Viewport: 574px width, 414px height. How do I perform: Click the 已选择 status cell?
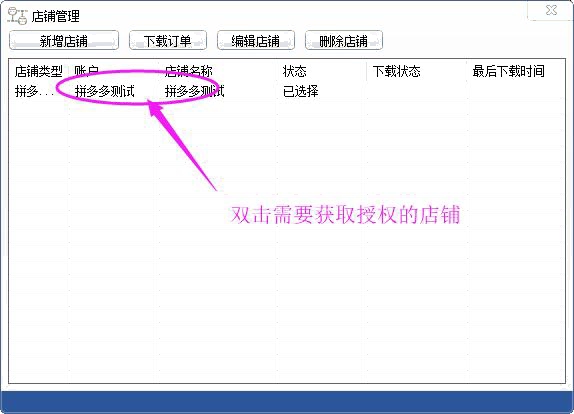(301, 91)
